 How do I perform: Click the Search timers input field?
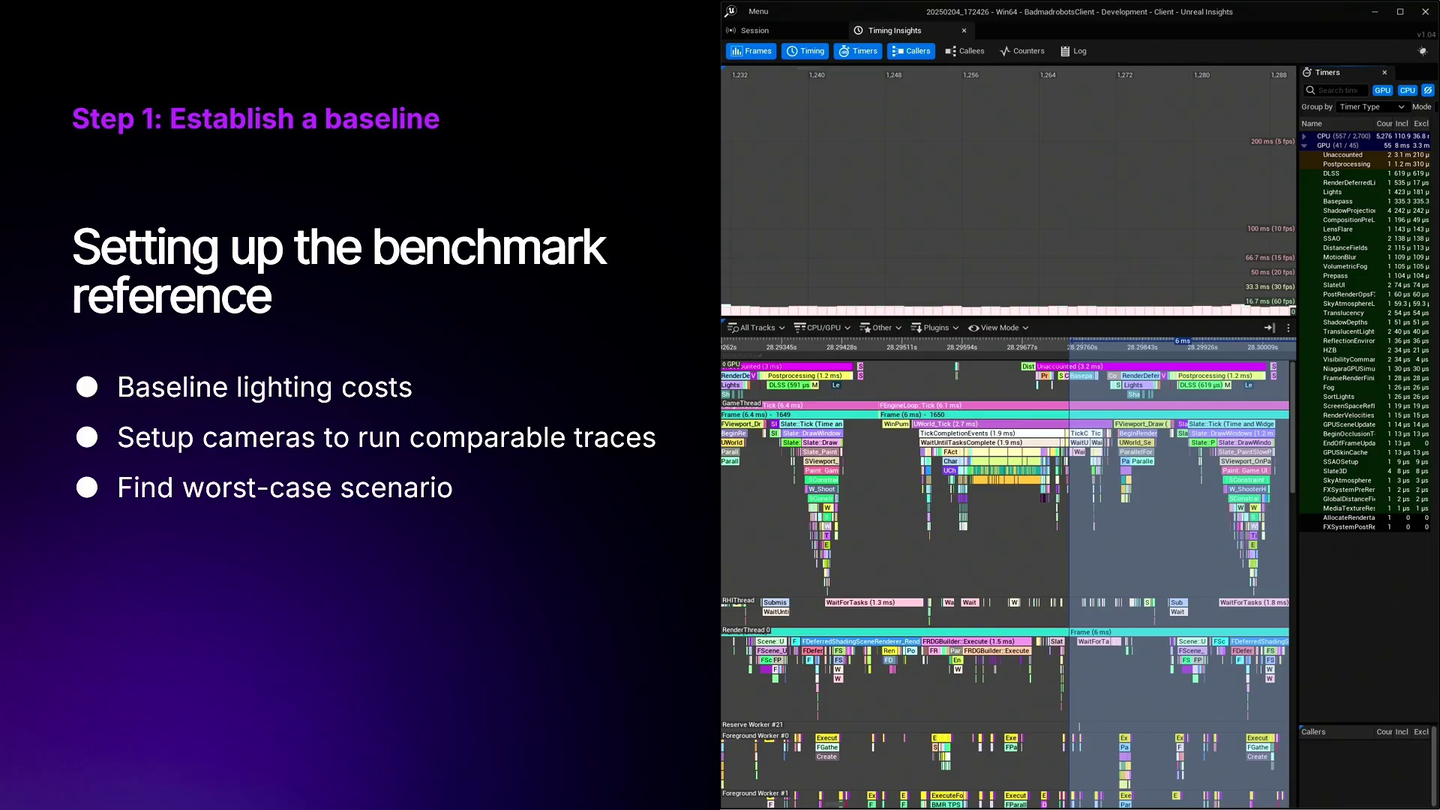point(1336,90)
